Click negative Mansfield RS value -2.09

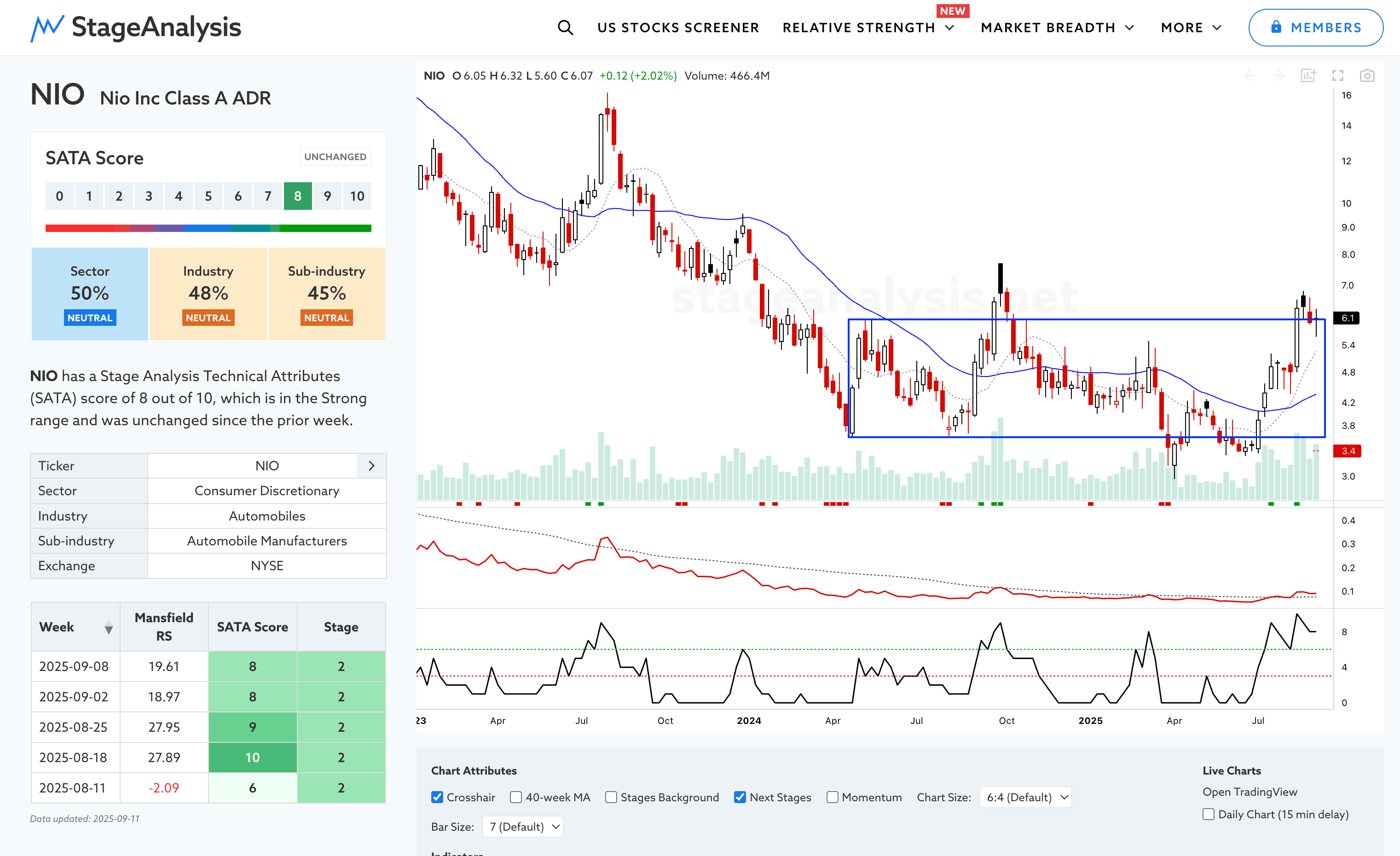[x=164, y=788]
